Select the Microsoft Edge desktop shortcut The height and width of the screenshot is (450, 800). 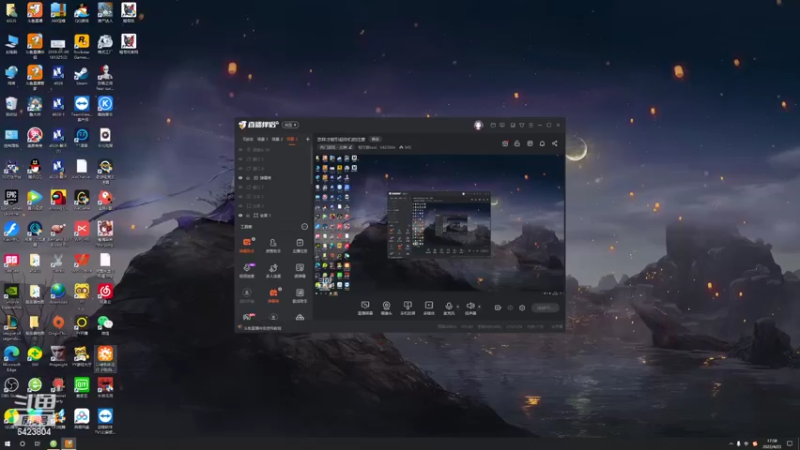(x=11, y=359)
